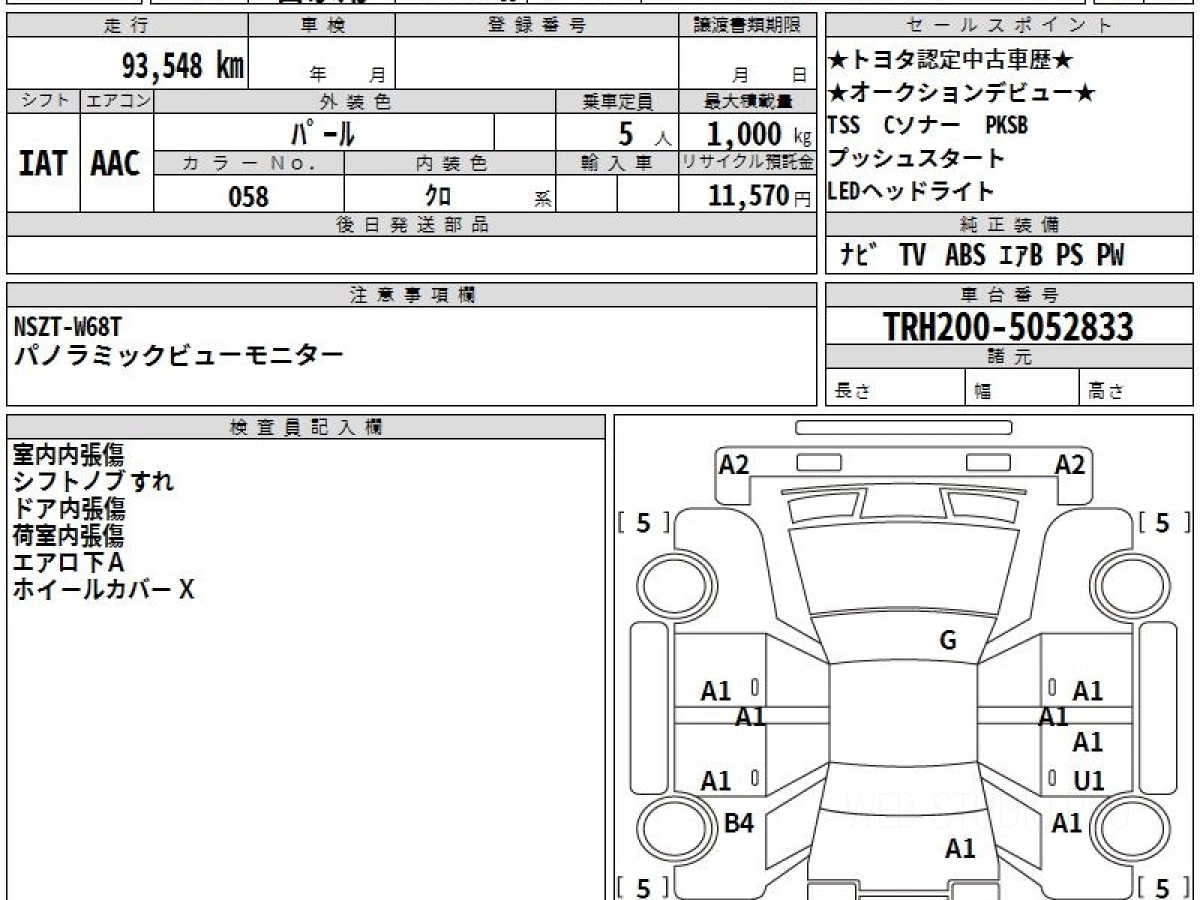This screenshot has width=1200, height=900.
Task: Select the 乗車定員 header
Action: pyautogui.click(x=617, y=101)
